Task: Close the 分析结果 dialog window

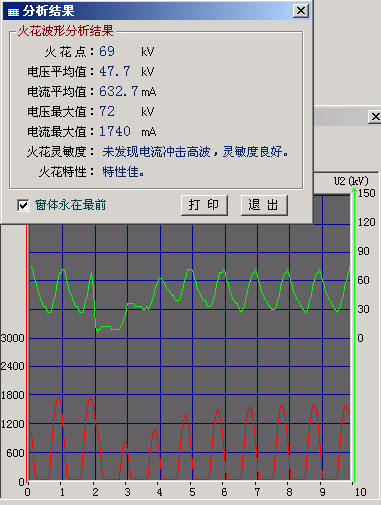Action: 301,11
